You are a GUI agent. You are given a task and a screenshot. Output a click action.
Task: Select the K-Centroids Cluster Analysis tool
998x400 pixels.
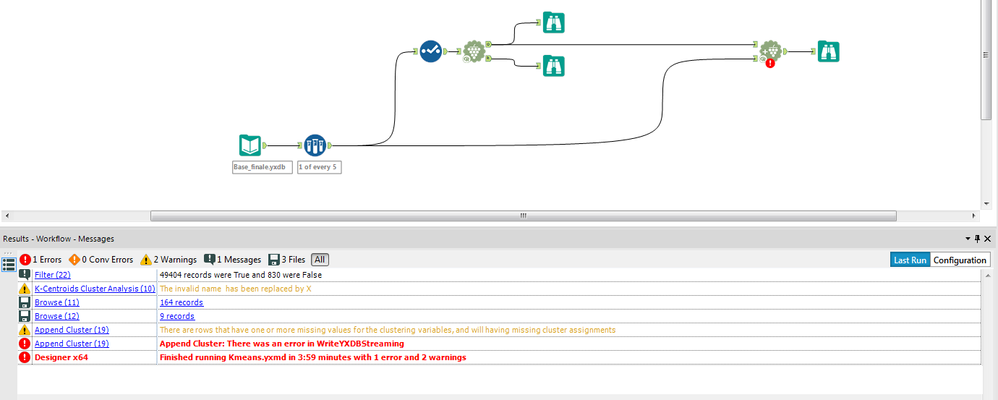tap(474, 51)
